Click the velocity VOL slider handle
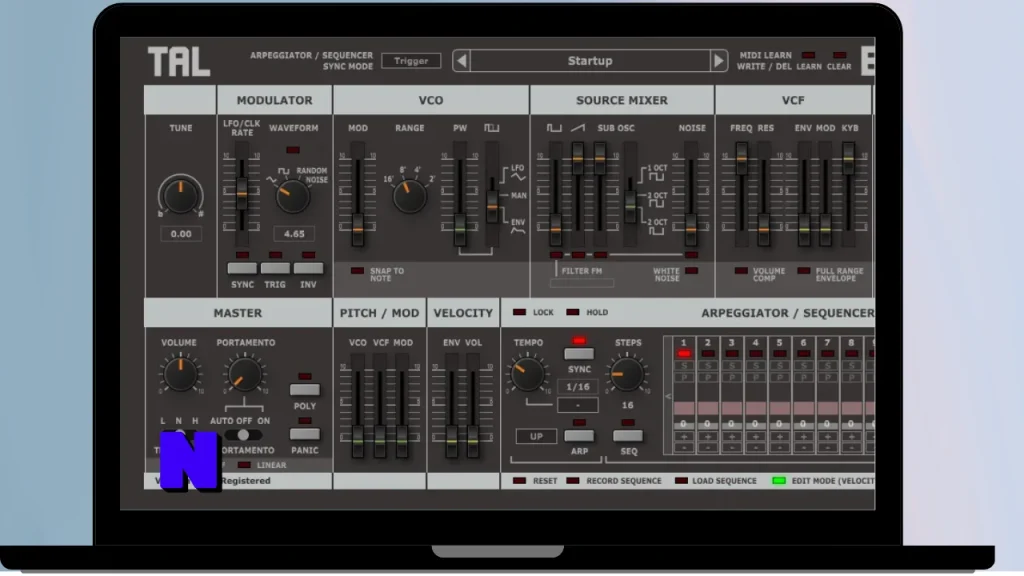Image resolution: width=1024 pixels, height=576 pixels. pos(473,441)
